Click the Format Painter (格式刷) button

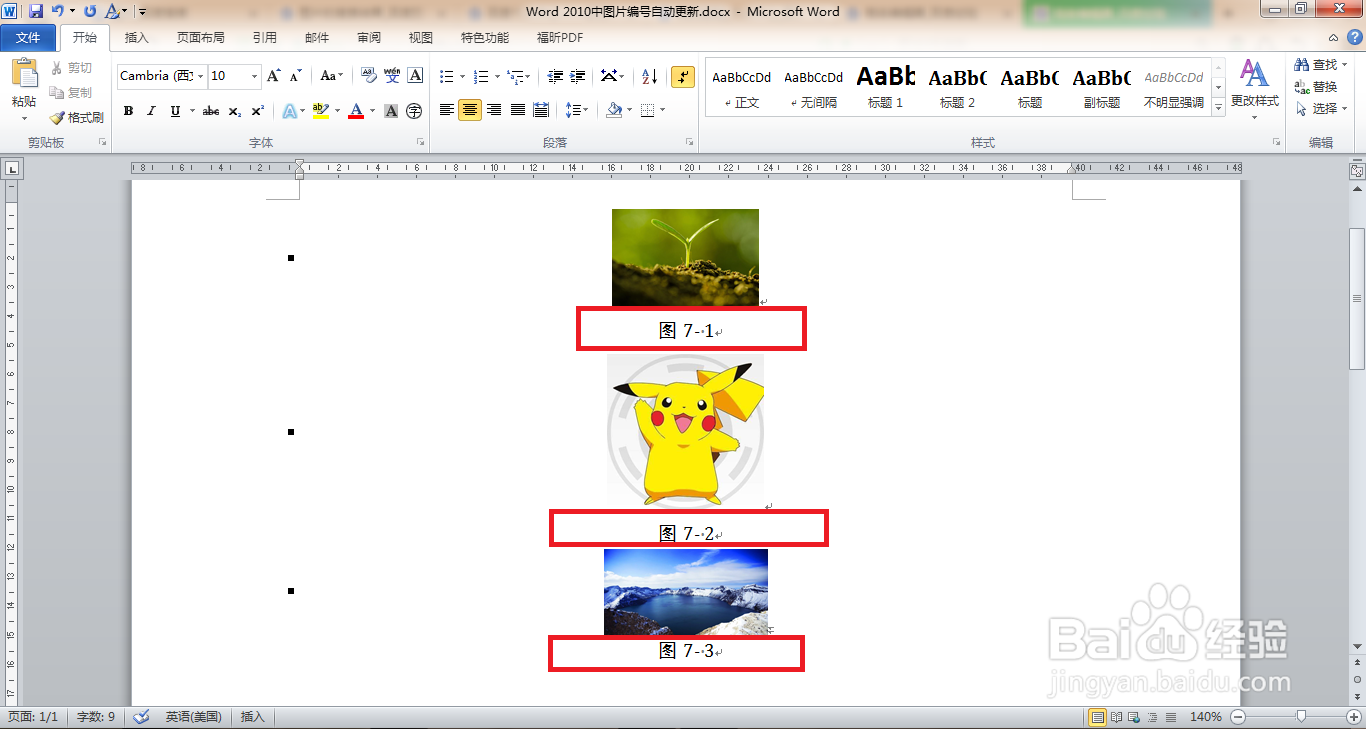coord(76,117)
